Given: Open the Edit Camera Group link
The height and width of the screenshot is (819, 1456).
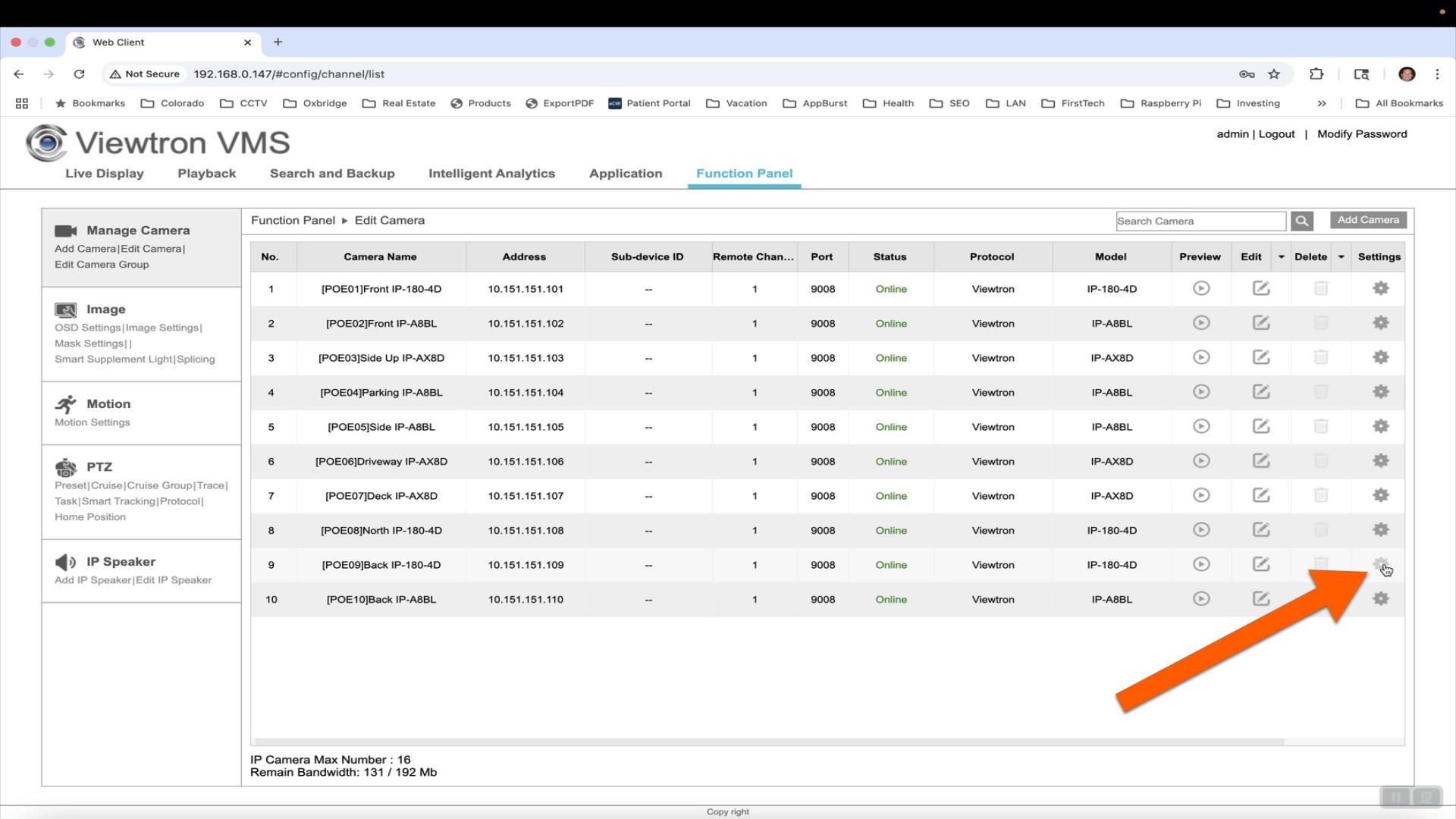Looking at the screenshot, I should click(x=102, y=265).
